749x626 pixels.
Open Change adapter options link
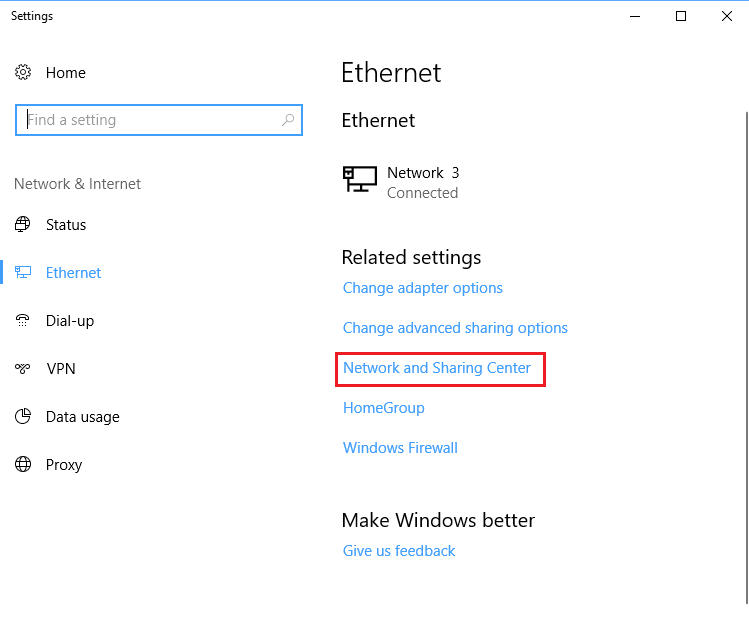tap(423, 288)
